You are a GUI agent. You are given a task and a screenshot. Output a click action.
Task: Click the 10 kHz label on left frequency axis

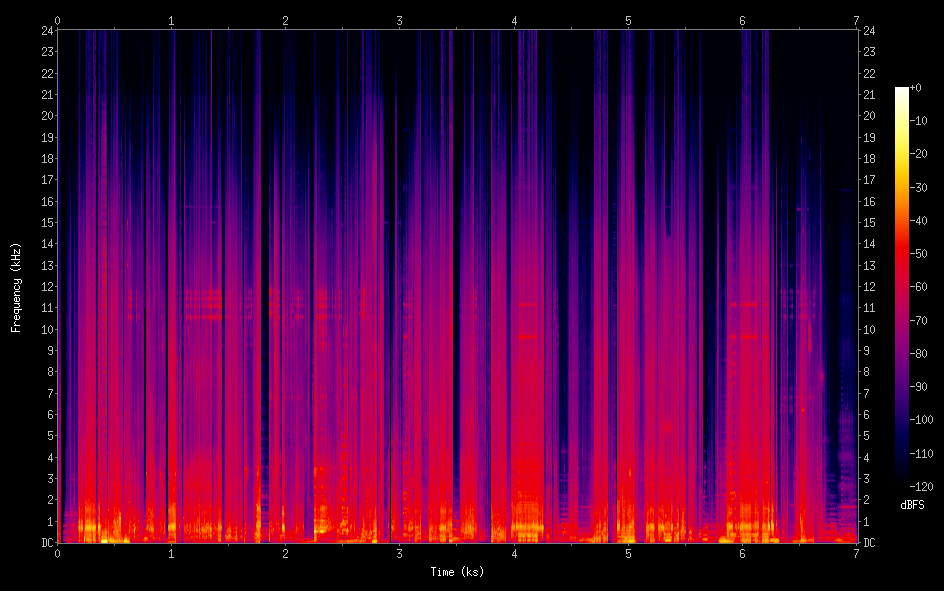point(45,330)
